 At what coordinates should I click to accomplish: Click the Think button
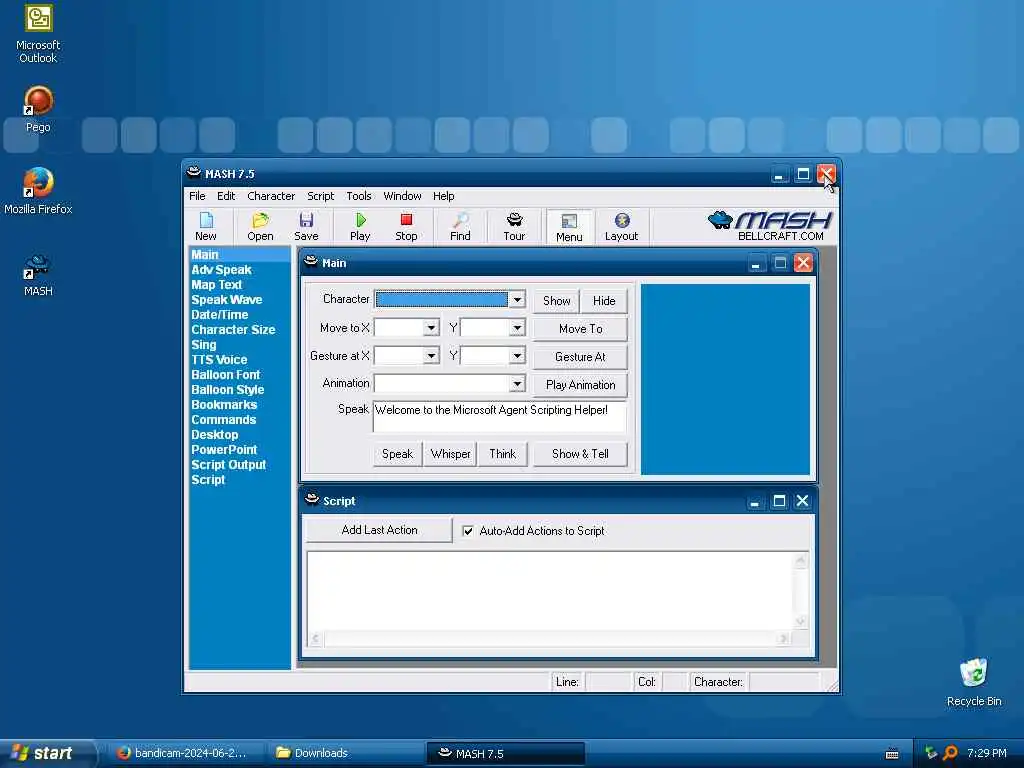[x=503, y=454]
